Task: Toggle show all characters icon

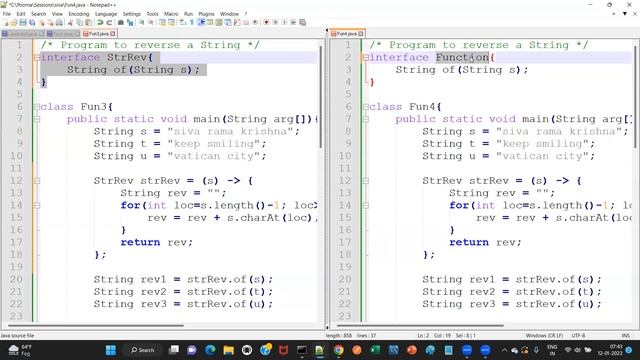Action: tap(191, 22)
